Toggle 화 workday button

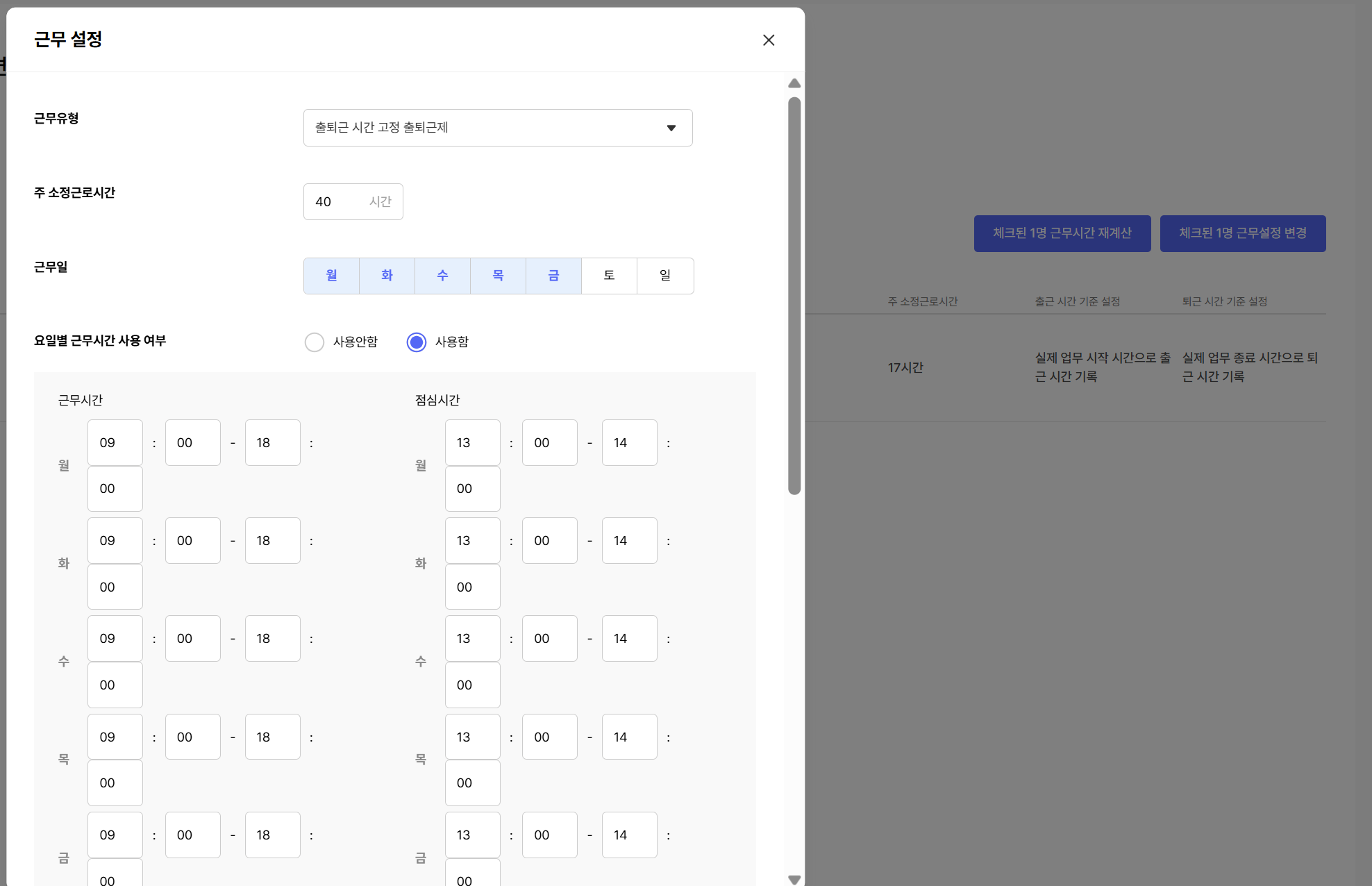point(387,276)
